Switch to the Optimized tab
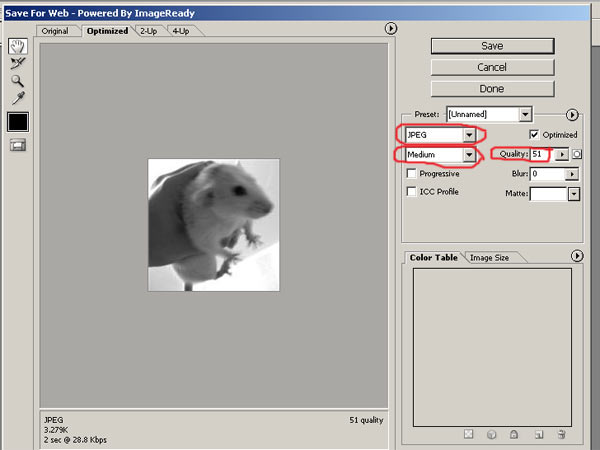The height and width of the screenshot is (450, 600). click(x=107, y=31)
